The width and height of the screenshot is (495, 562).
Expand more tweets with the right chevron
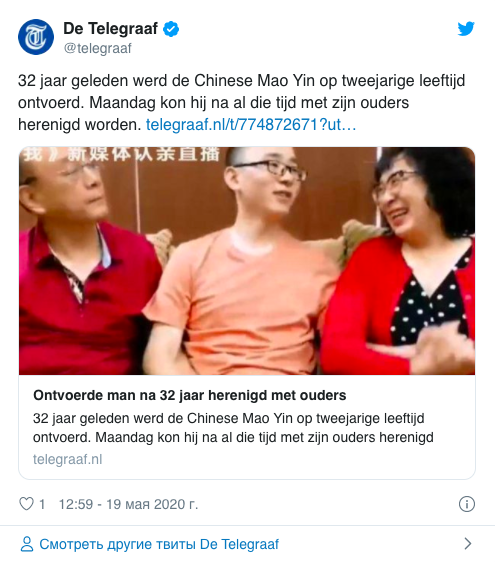pos(467,544)
